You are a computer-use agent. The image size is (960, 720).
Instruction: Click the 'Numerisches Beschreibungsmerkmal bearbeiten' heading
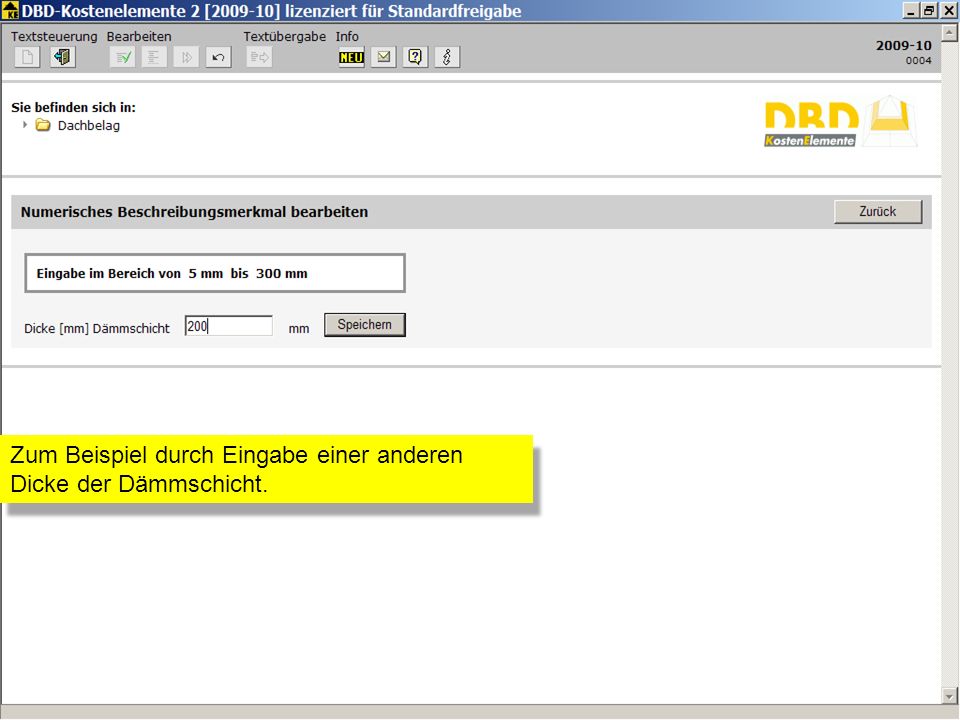point(195,212)
